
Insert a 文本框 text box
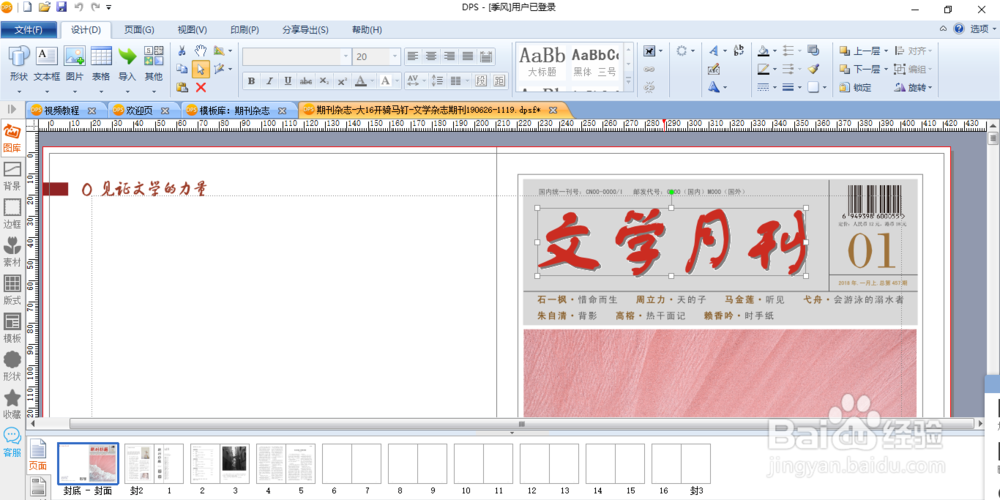tap(47, 64)
